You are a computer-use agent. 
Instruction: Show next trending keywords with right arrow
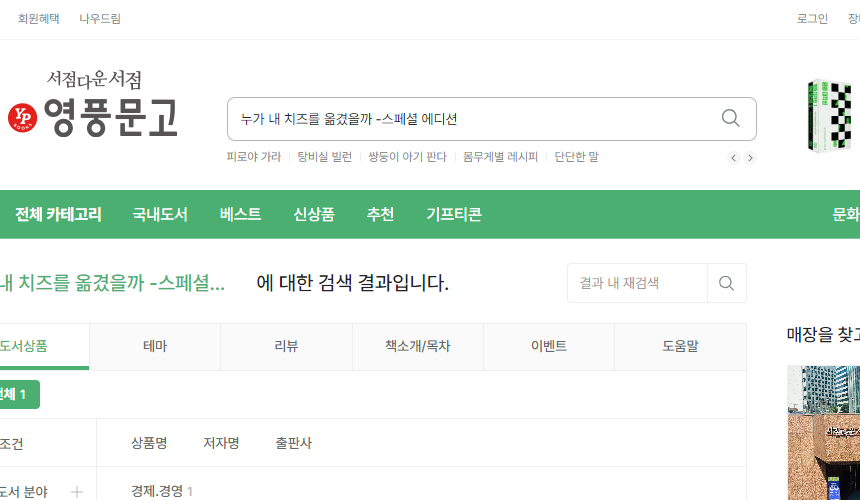(x=750, y=158)
